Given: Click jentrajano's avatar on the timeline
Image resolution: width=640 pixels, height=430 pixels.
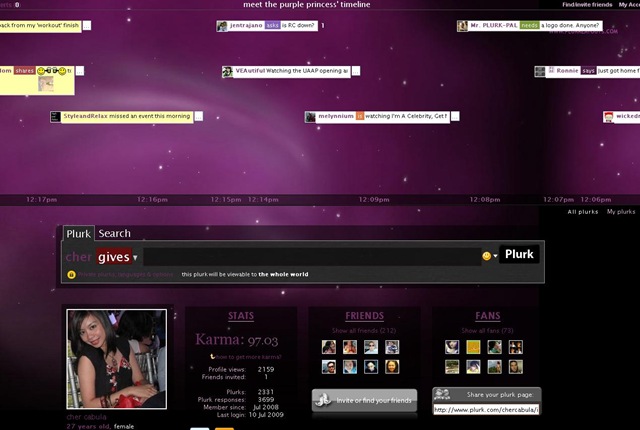Looking at the screenshot, I should pyautogui.click(x=222, y=26).
